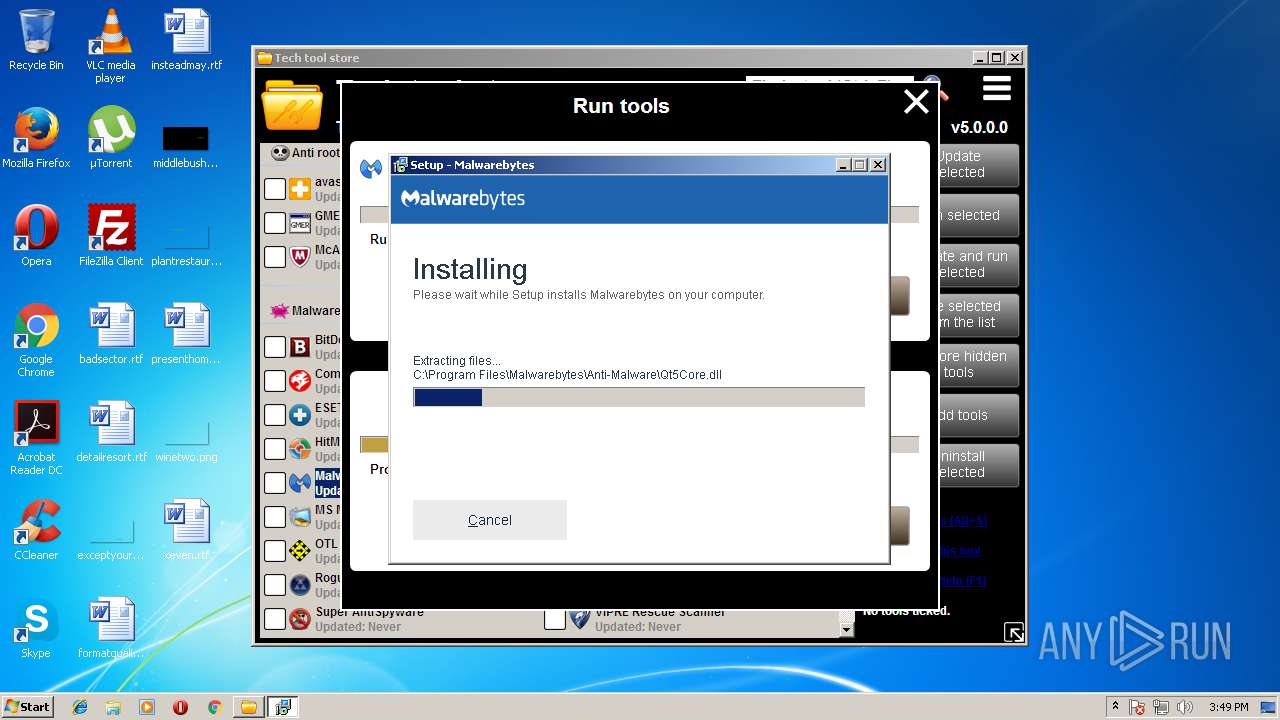Tick the Malwarebytes tool checkbox

click(275, 483)
